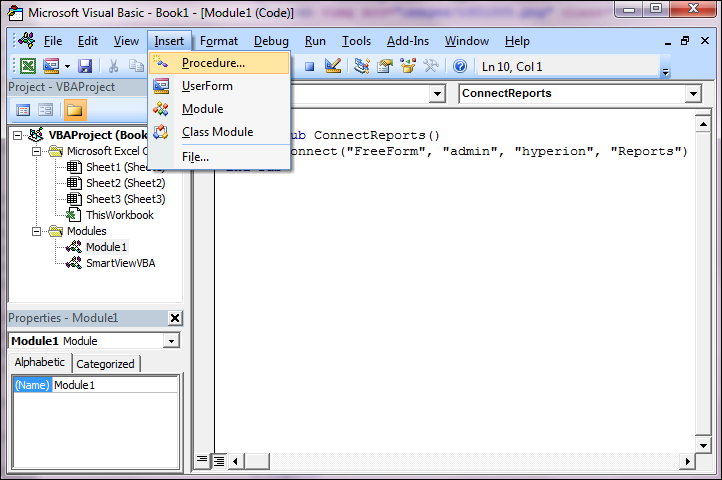Switch to the Categorized tab
The width and height of the screenshot is (722, 480).
click(x=105, y=364)
